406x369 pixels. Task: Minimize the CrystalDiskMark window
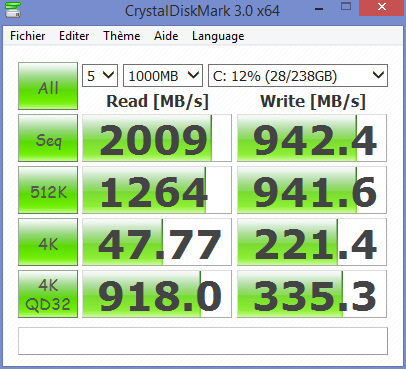point(319,8)
